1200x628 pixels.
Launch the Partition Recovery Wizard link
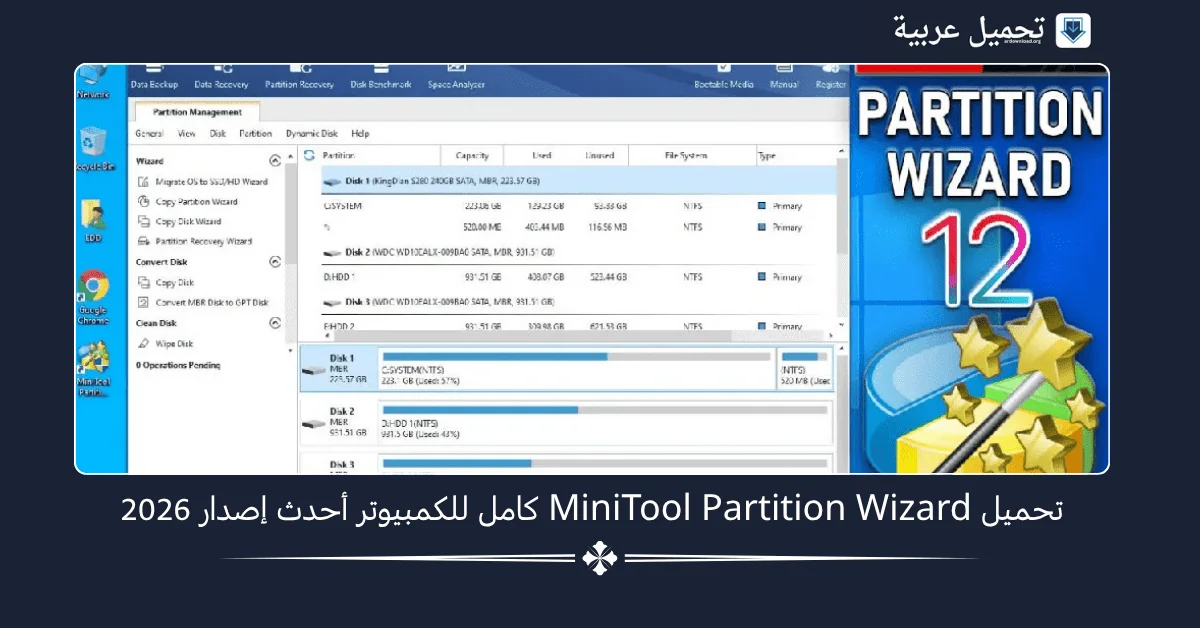point(204,242)
